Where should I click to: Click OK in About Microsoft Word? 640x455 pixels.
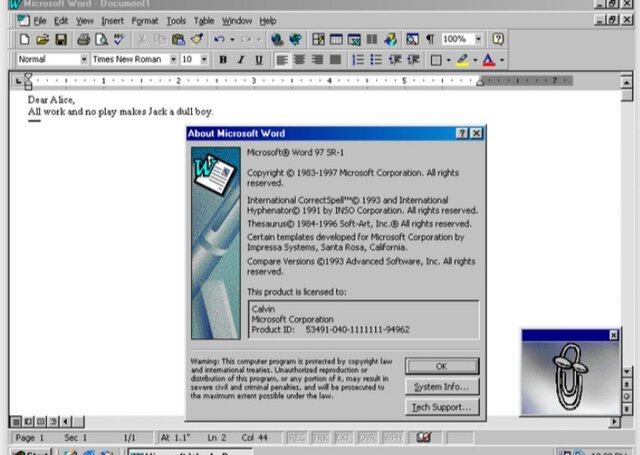[442, 366]
